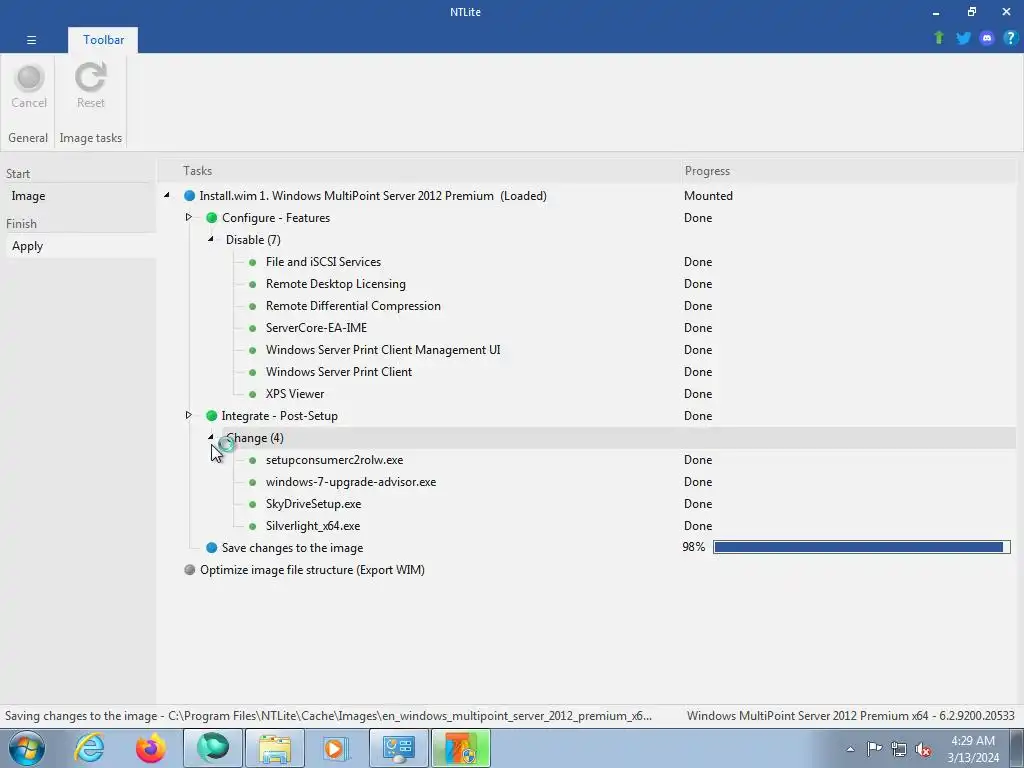1024x768 pixels.
Task: Click the Action Center flag tray icon
Action: (x=874, y=748)
